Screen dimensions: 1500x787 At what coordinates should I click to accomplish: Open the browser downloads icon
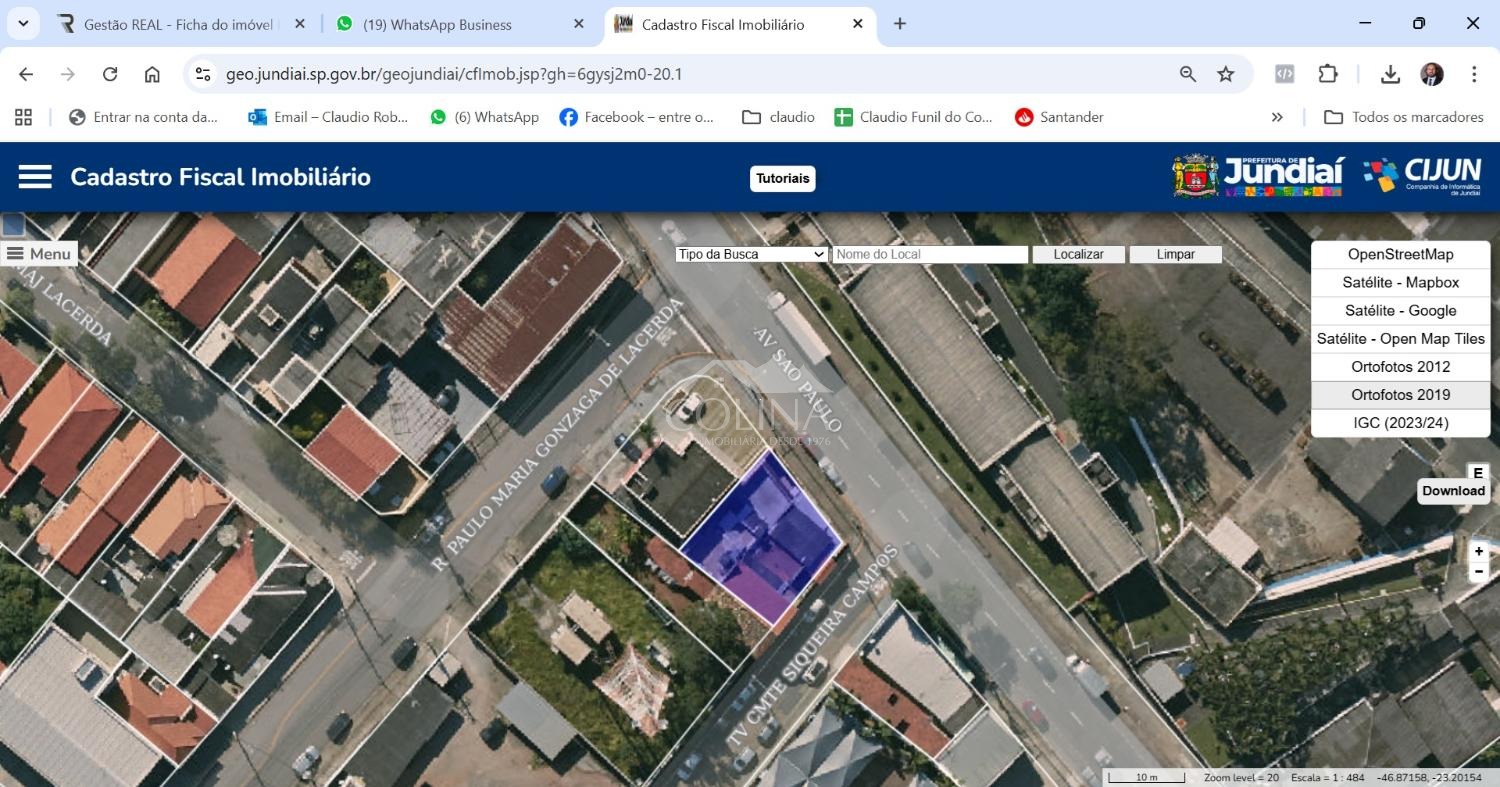pyautogui.click(x=1390, y=74)
